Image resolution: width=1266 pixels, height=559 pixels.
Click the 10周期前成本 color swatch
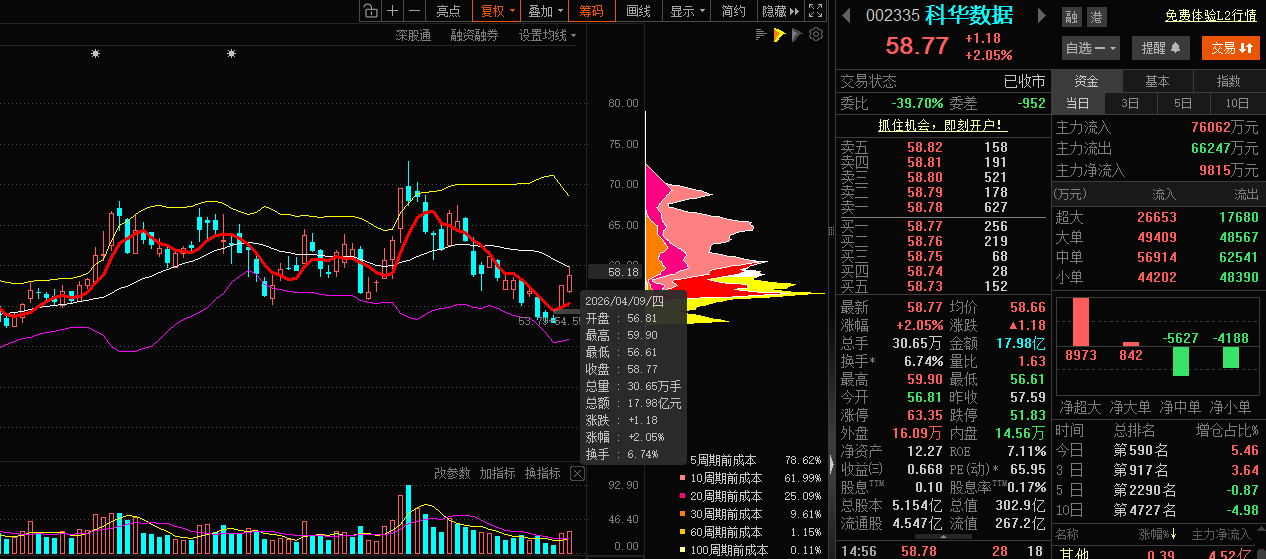(683, 479)
